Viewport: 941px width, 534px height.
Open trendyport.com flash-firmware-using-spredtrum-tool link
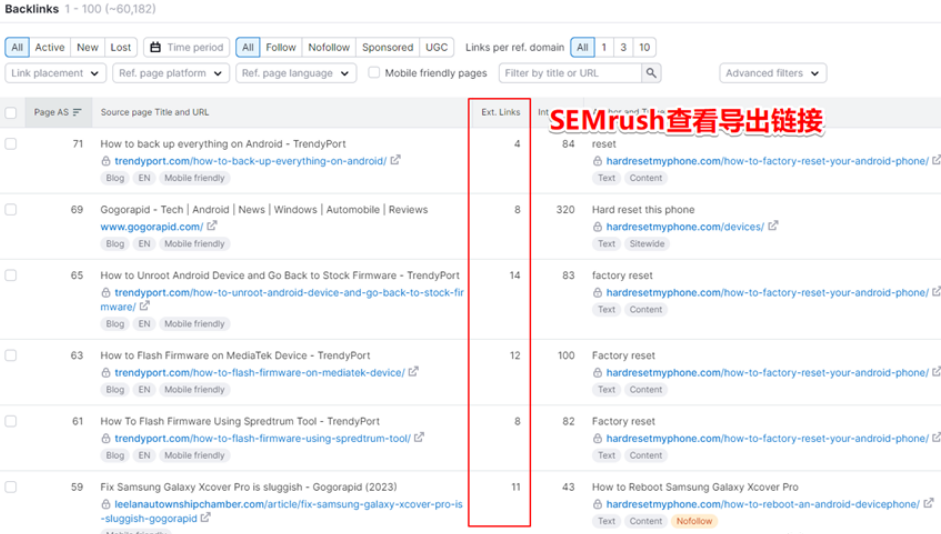click(x=262, y=439)
